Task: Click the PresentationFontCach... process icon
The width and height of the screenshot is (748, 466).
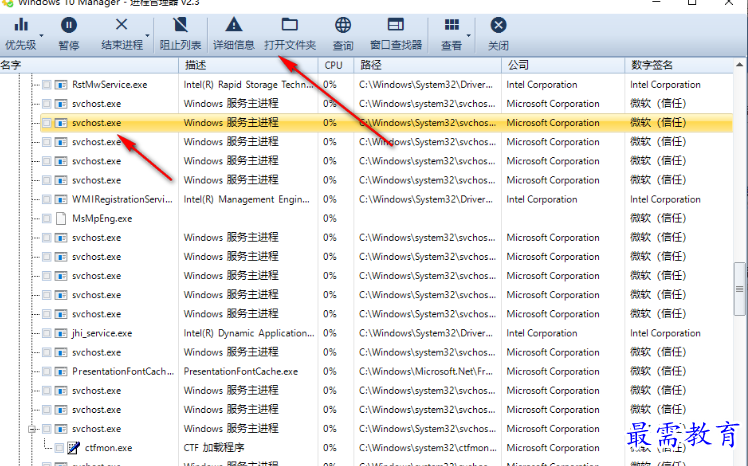Action: (61, 372)
